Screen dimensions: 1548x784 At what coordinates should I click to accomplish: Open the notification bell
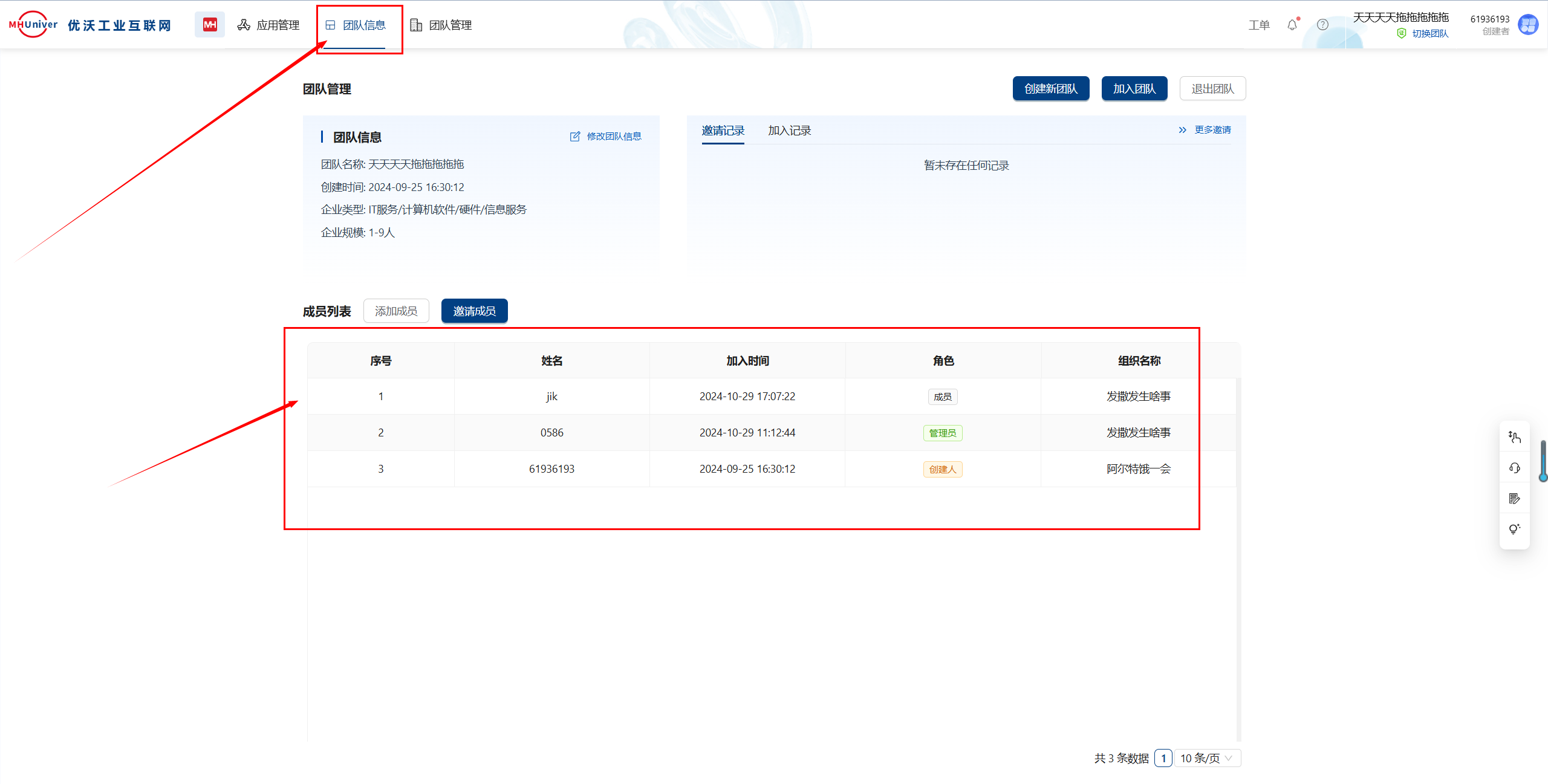tap(1292, 25)
